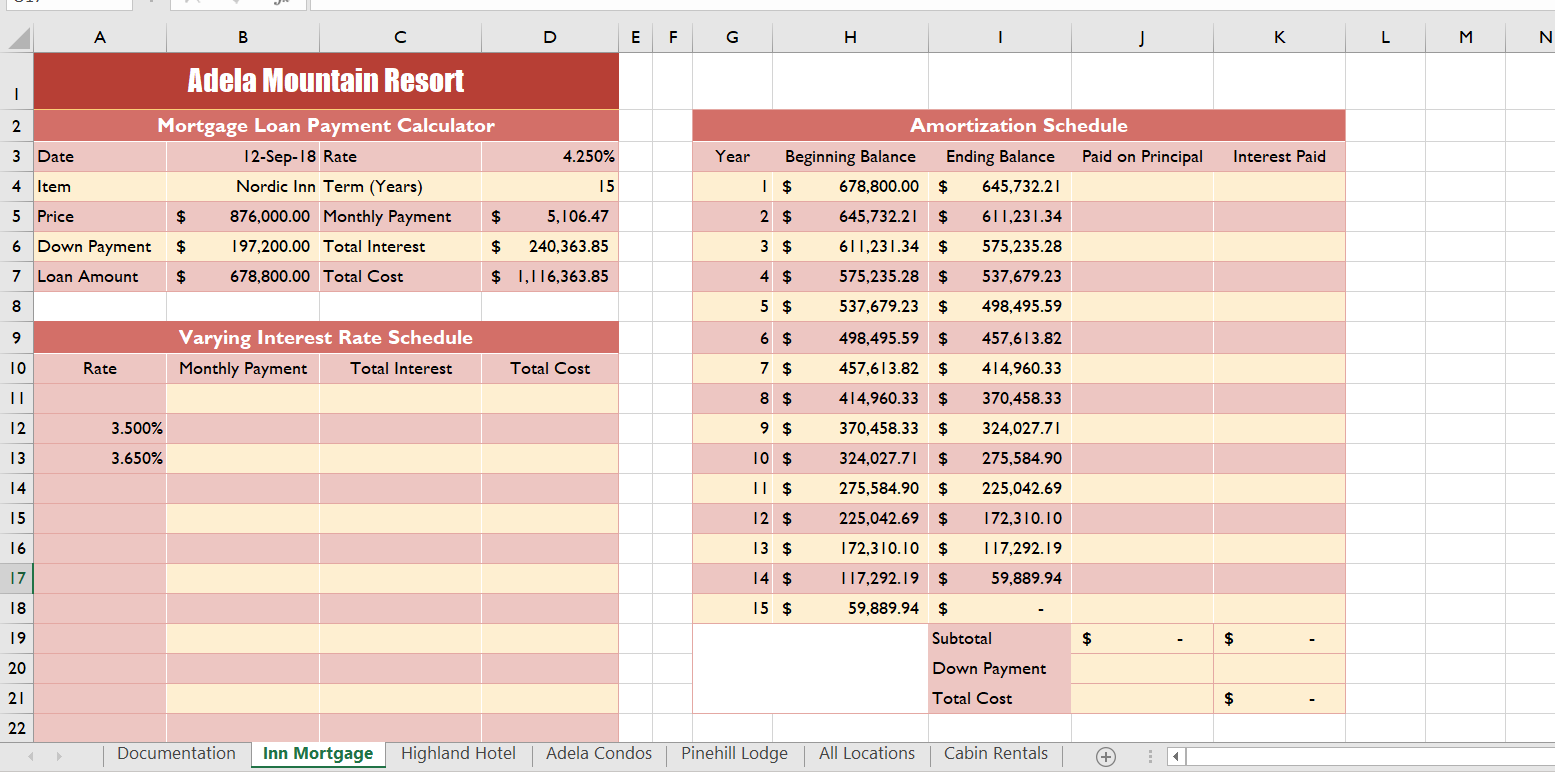Select the empty Interest Paid cell for year 15

(1279, 609)
